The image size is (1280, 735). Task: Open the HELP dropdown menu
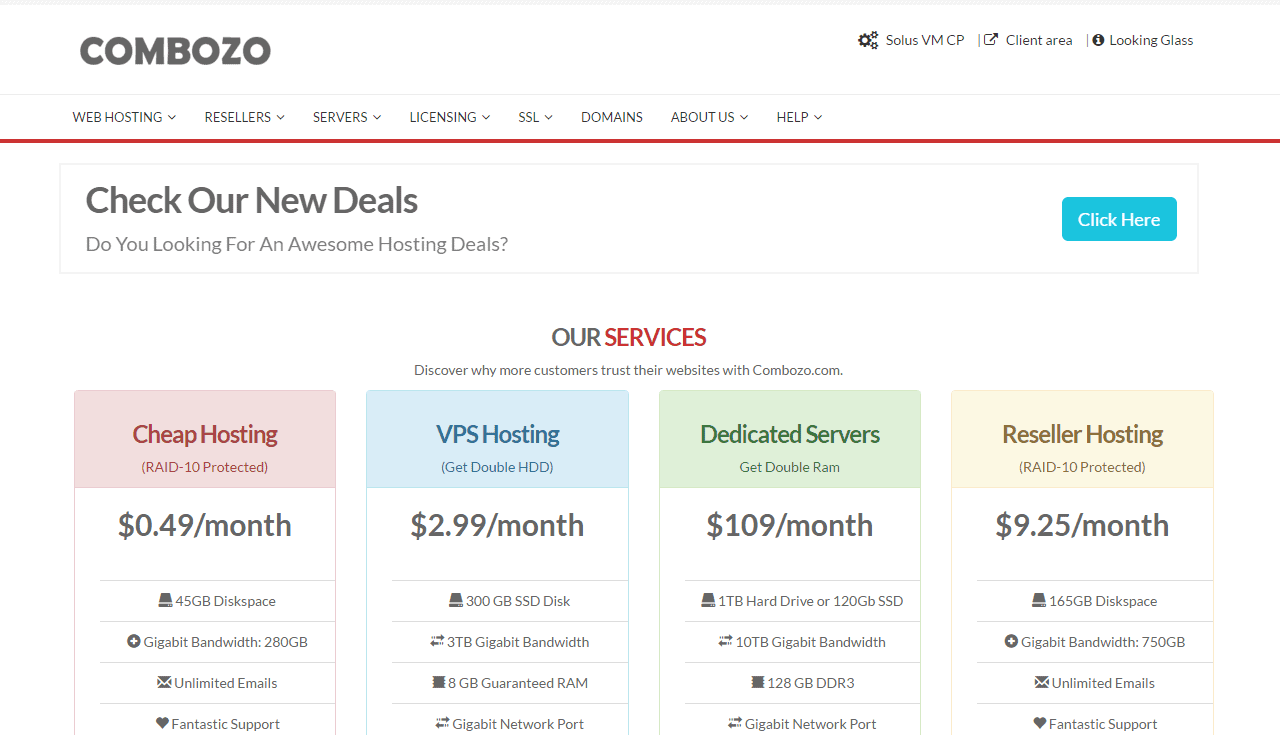[799, 117]
